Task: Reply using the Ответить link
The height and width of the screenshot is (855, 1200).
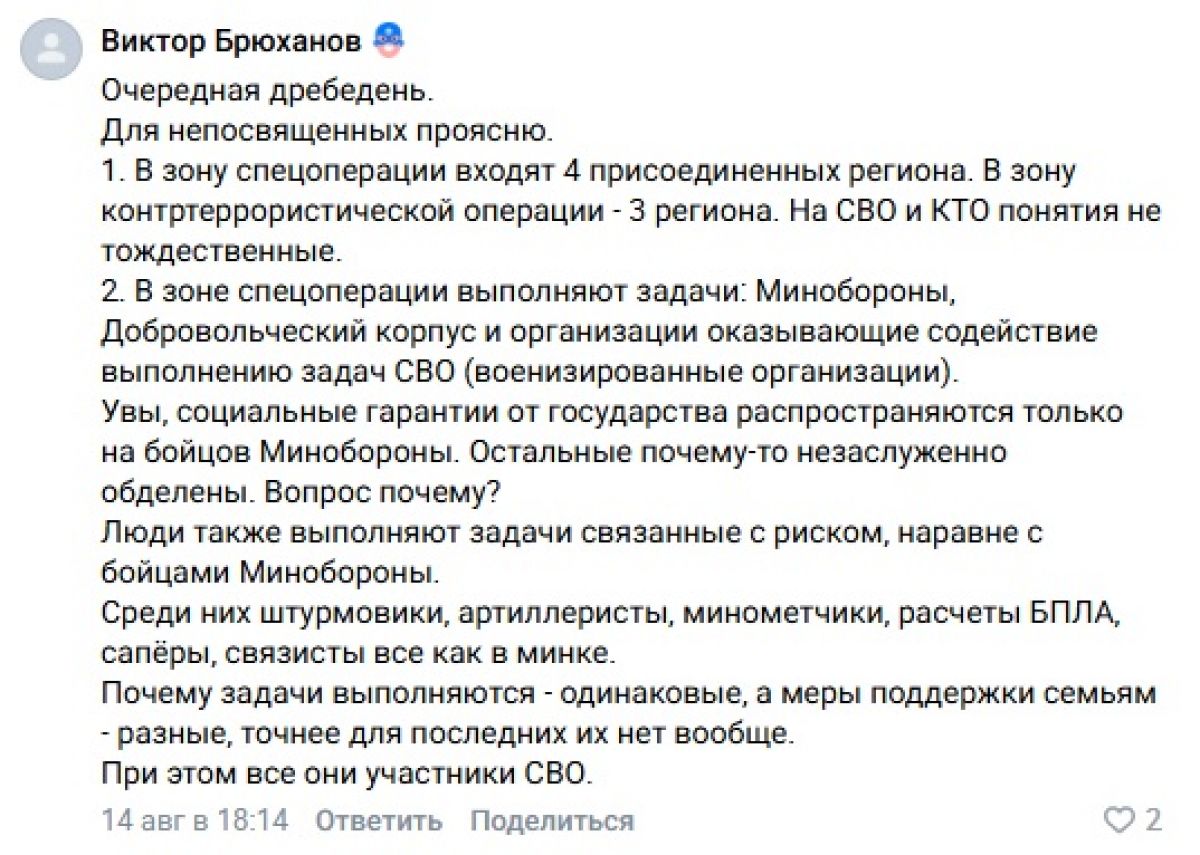Action: (x=379, y=822)
